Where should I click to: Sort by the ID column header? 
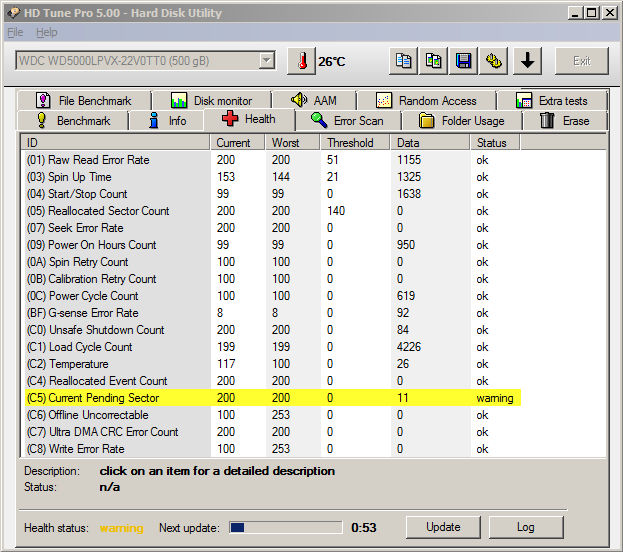point(115,143)
